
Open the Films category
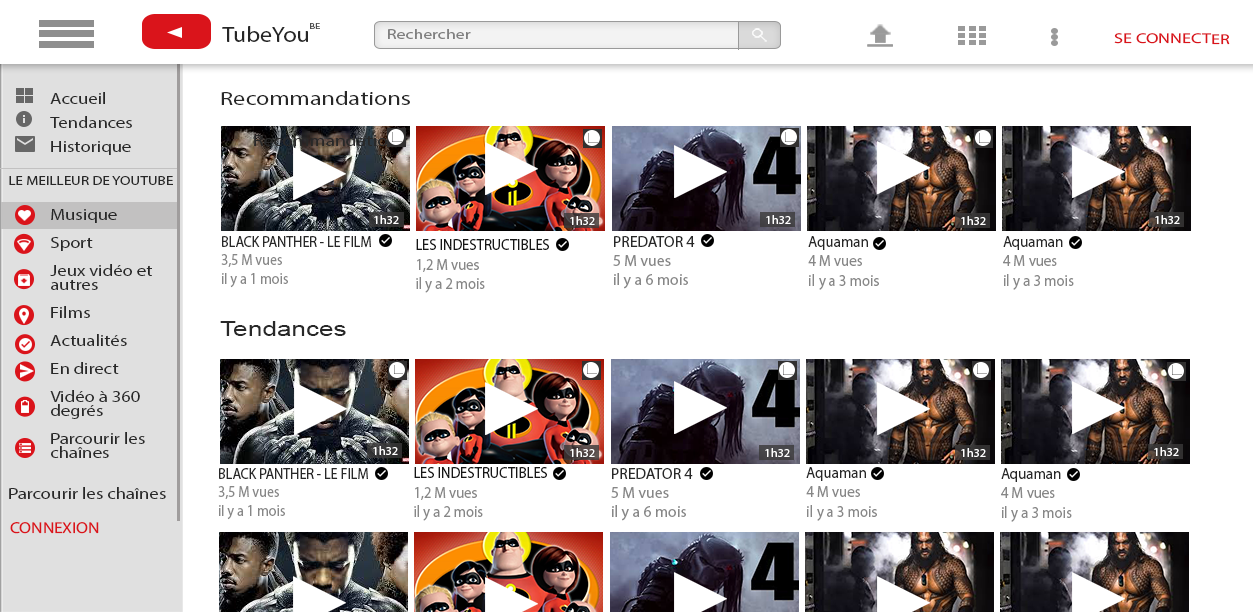coord(70,313)
